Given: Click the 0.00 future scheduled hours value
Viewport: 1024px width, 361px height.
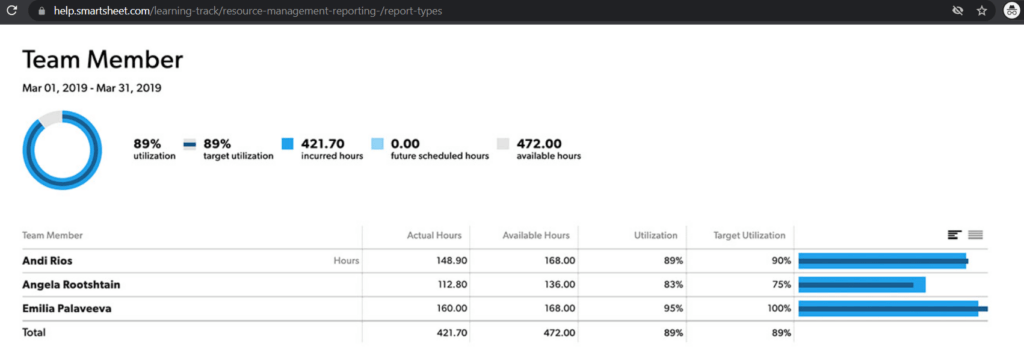Looking at the screenshot, I should (406, 144).
